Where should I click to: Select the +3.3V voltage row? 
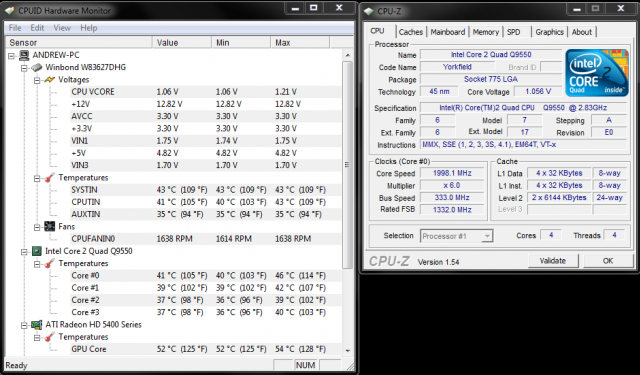tap(205, 129)
